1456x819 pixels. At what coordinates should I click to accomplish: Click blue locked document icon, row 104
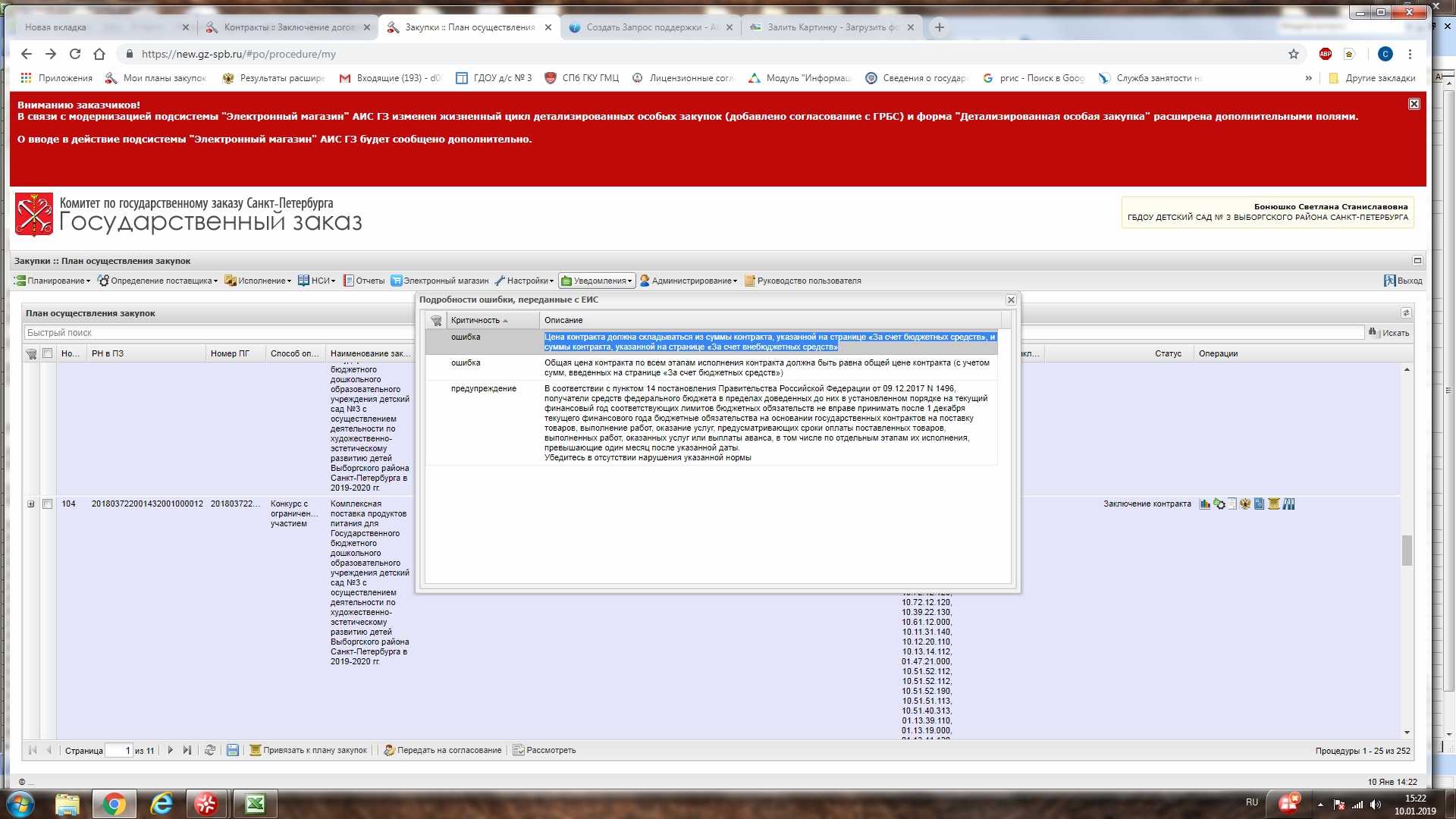click(x=1260, y=504)
